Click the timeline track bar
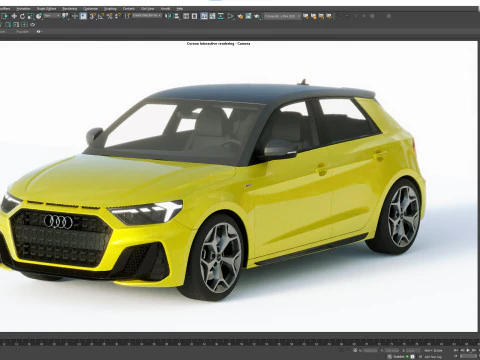This screenshot has height=360, width=480. point(240,343)
